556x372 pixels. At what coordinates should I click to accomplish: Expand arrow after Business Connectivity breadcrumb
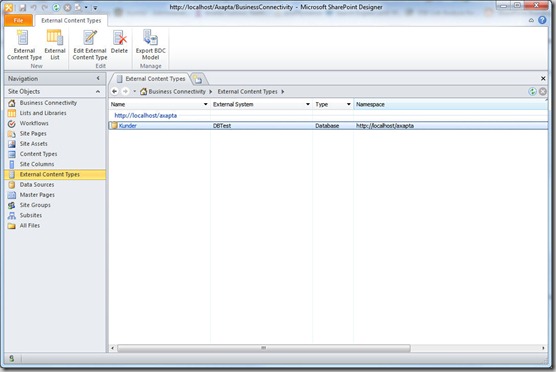[x=211, y=91]
